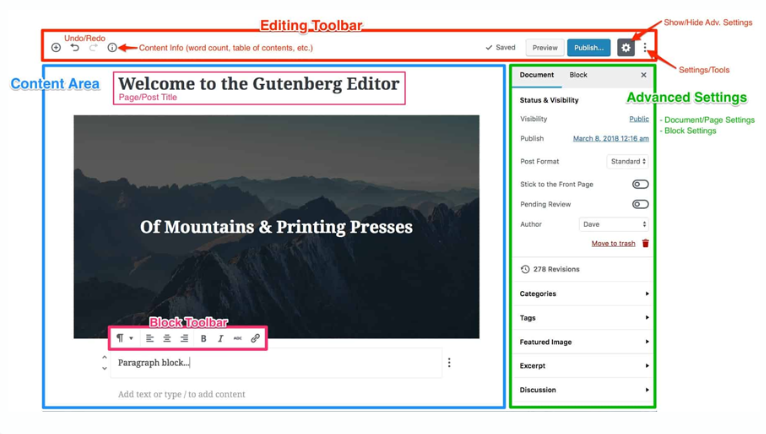This screenshot has width=766, height=434.
Task: Expand the Featured Image section
Action: click(x=584, y=342)
